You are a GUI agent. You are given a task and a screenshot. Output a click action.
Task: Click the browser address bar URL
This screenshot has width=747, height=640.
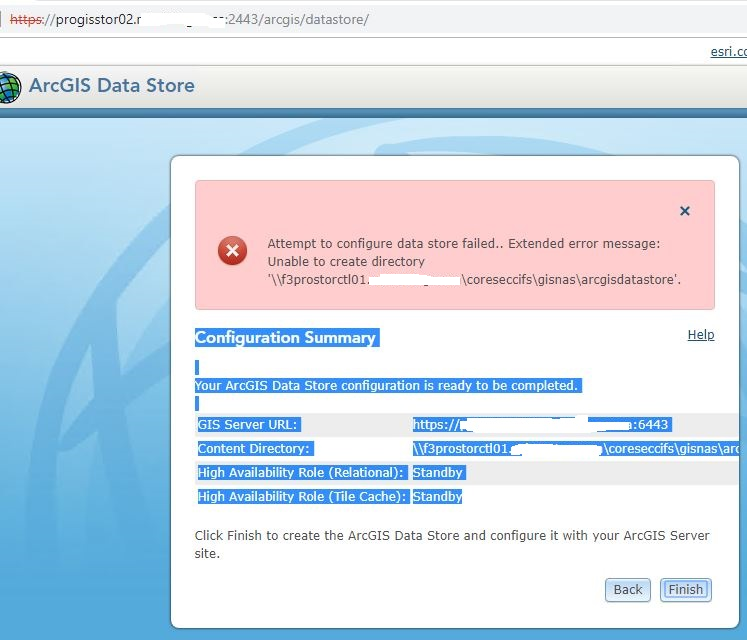189,20
